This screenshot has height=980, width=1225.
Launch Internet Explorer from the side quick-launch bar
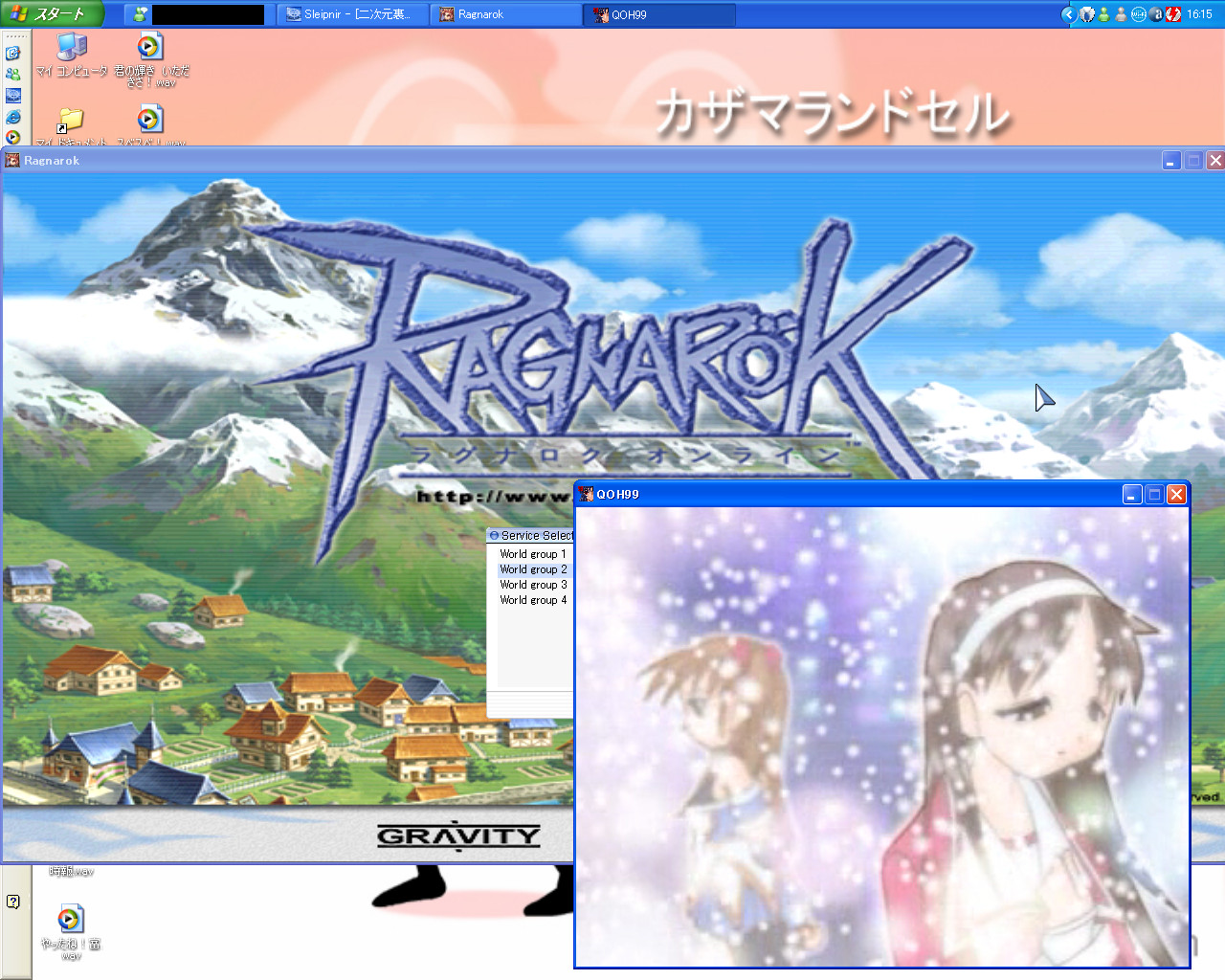(x=13, y=117)
